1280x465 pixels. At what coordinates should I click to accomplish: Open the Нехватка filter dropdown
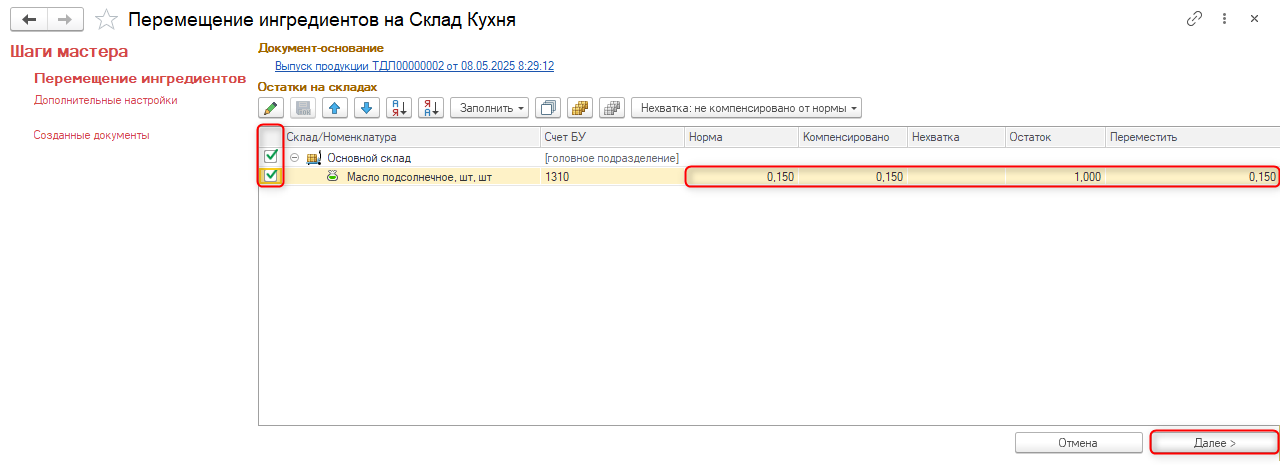coord(746,108)
